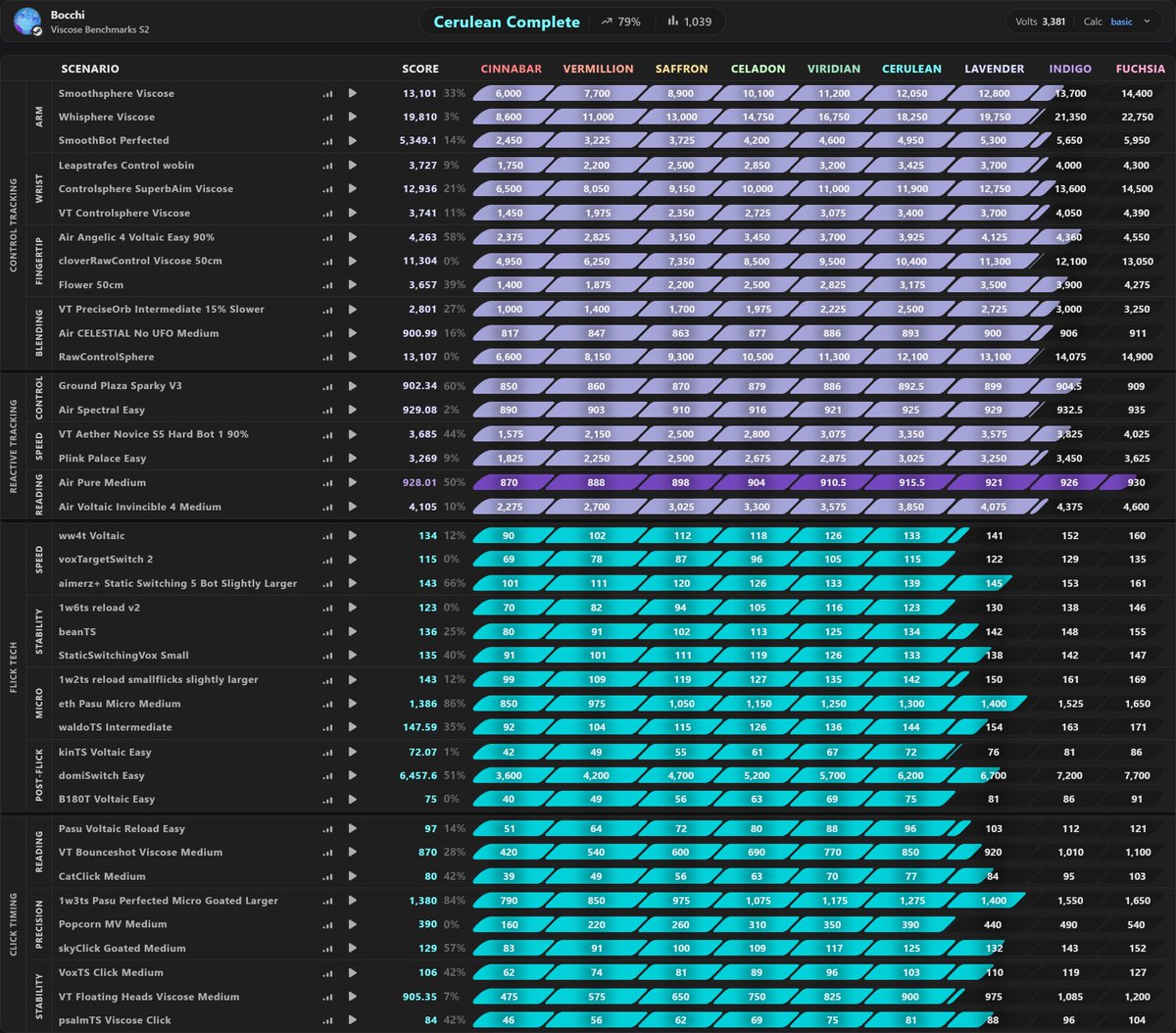
Task: Play the Leapstrafes Control wobin scenario
Action: pyautogui.click(x=352, y=166)
